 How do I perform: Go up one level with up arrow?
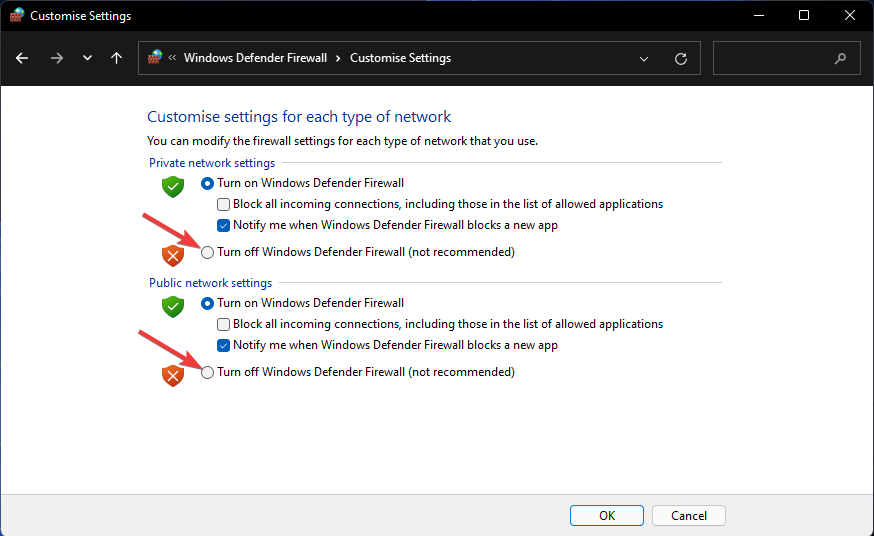[116, 58]
